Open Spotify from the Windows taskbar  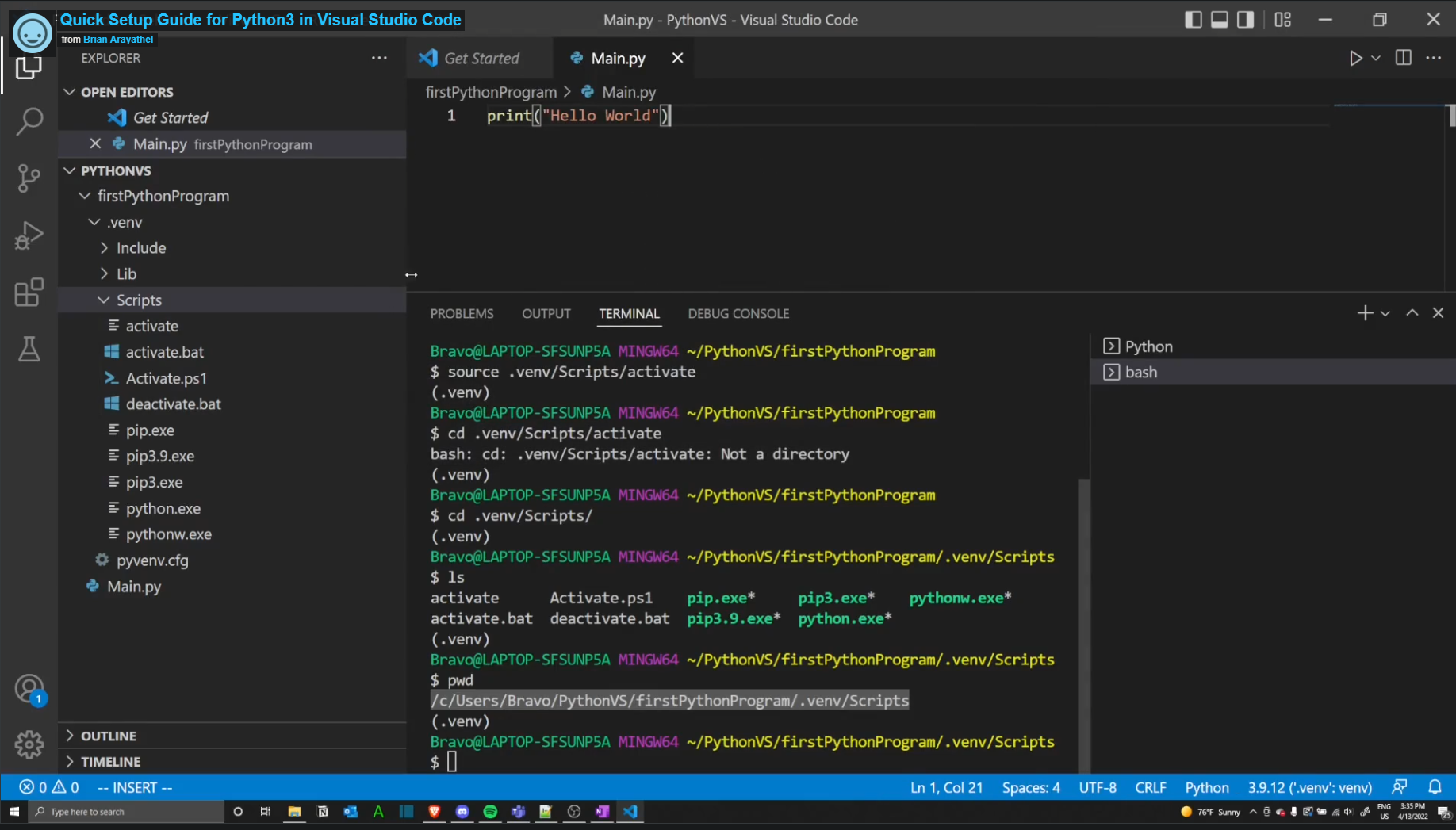click(x=490, y=812)
